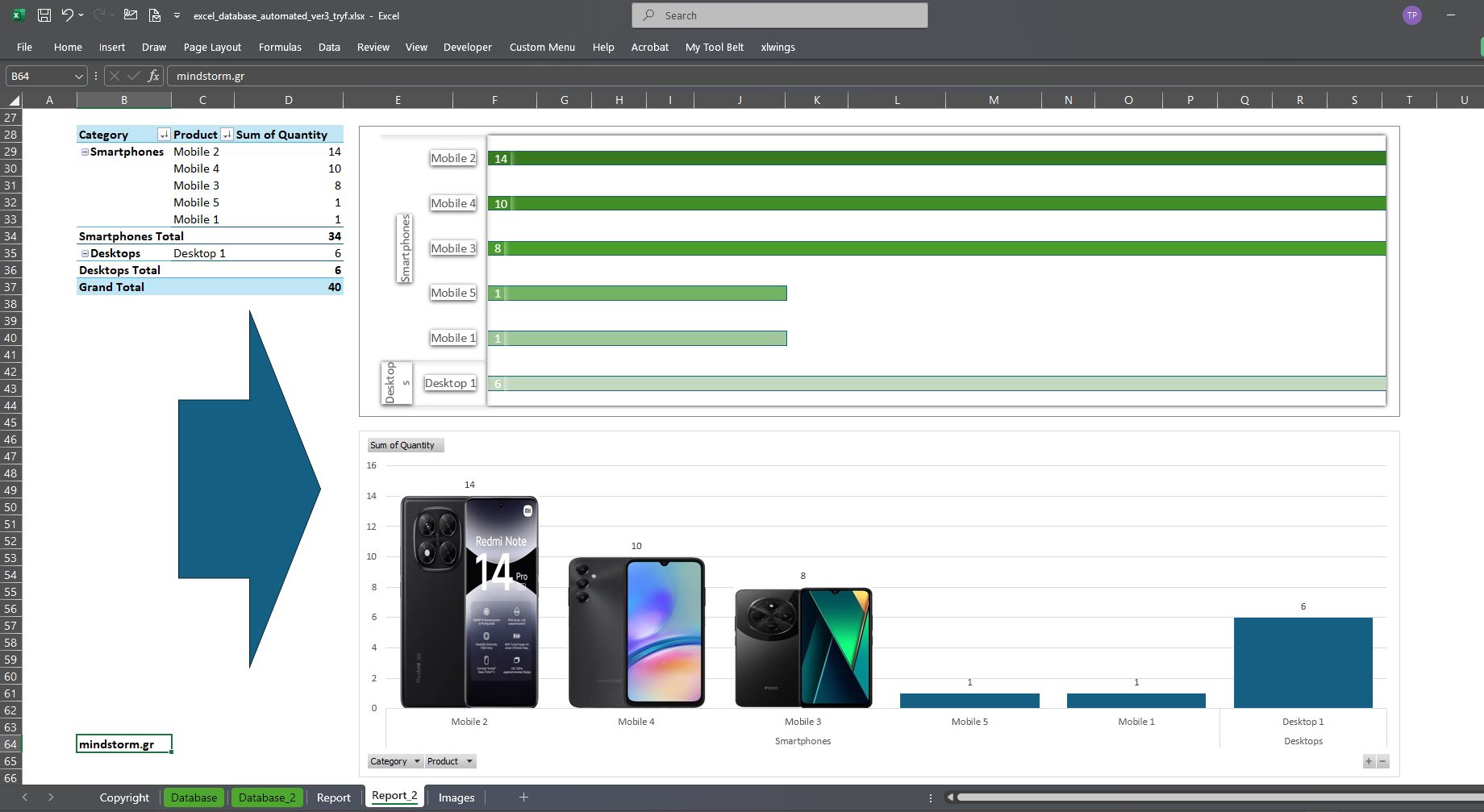The height and width of the screenshot is (812, 1484).
Task: Click the Insert Function fx icon
Action: [153, 76]
